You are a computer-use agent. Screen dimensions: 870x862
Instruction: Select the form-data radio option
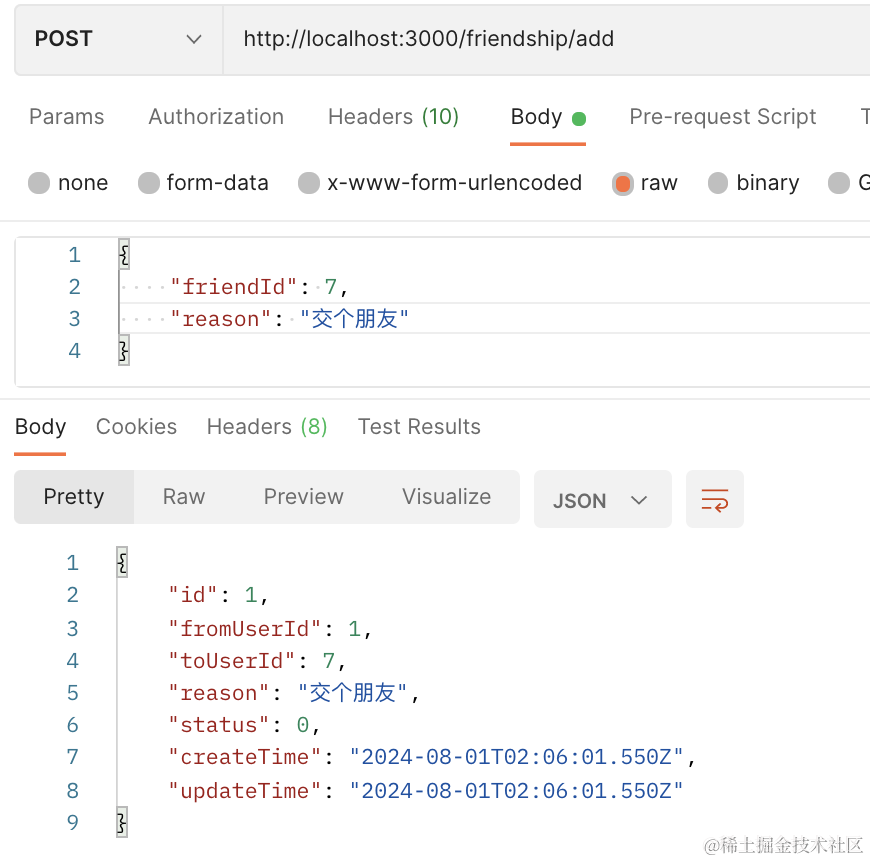[x=149, y=183]
